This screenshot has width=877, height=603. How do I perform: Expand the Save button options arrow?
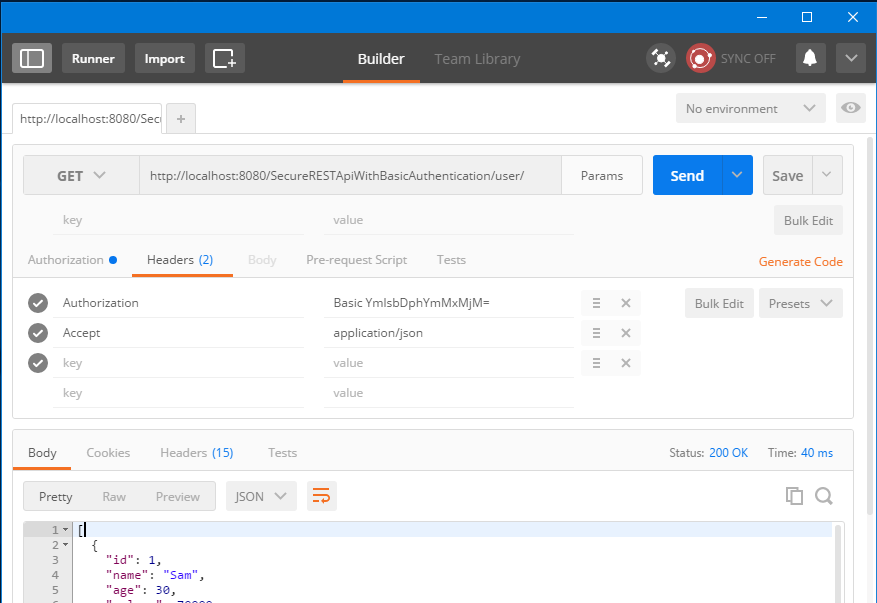coord(827,175)
